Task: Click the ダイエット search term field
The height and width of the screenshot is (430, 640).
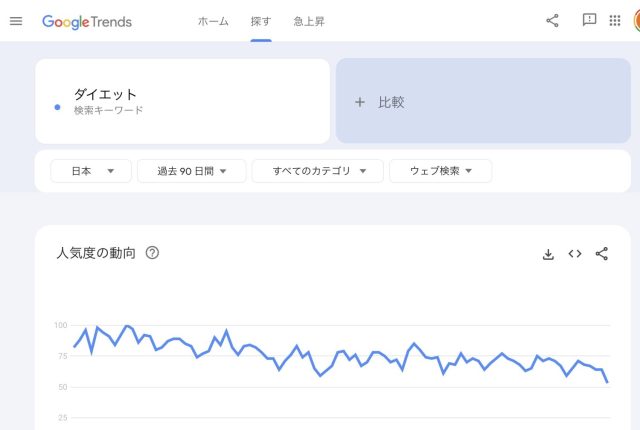Action: 182,101
